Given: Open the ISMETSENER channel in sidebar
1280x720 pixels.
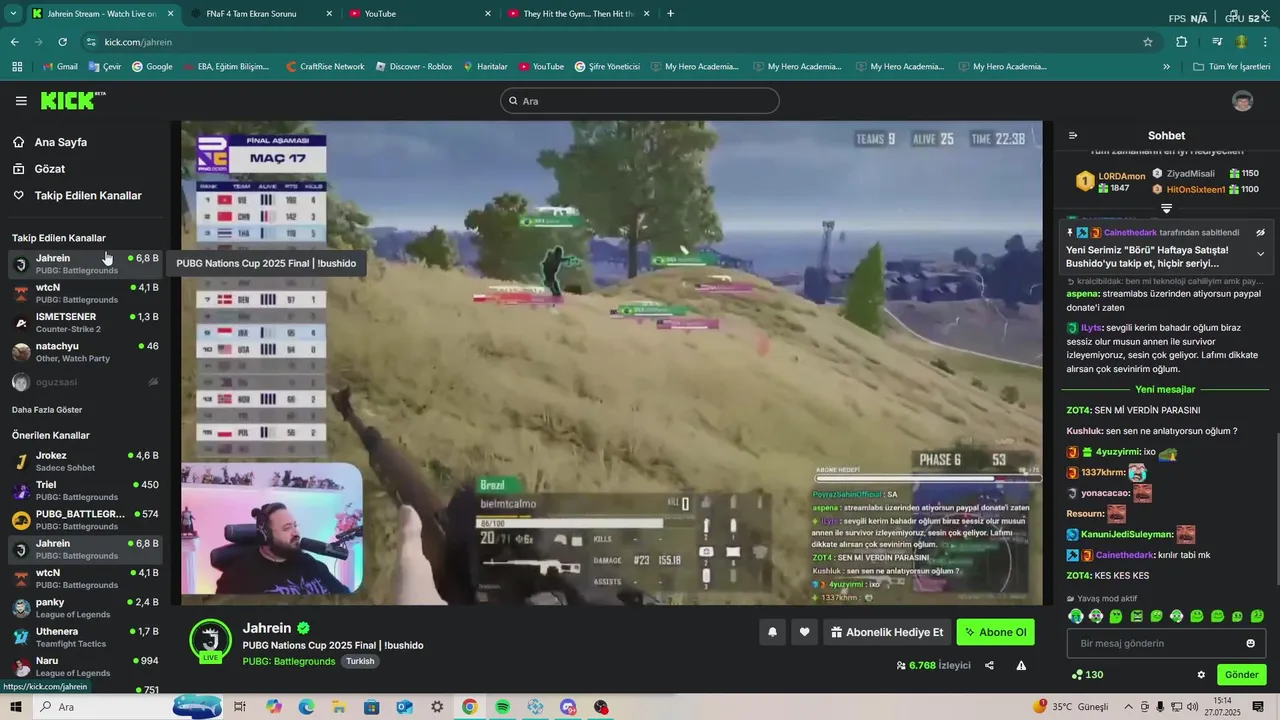Looking at the screenshot, I should coord(85,322).
